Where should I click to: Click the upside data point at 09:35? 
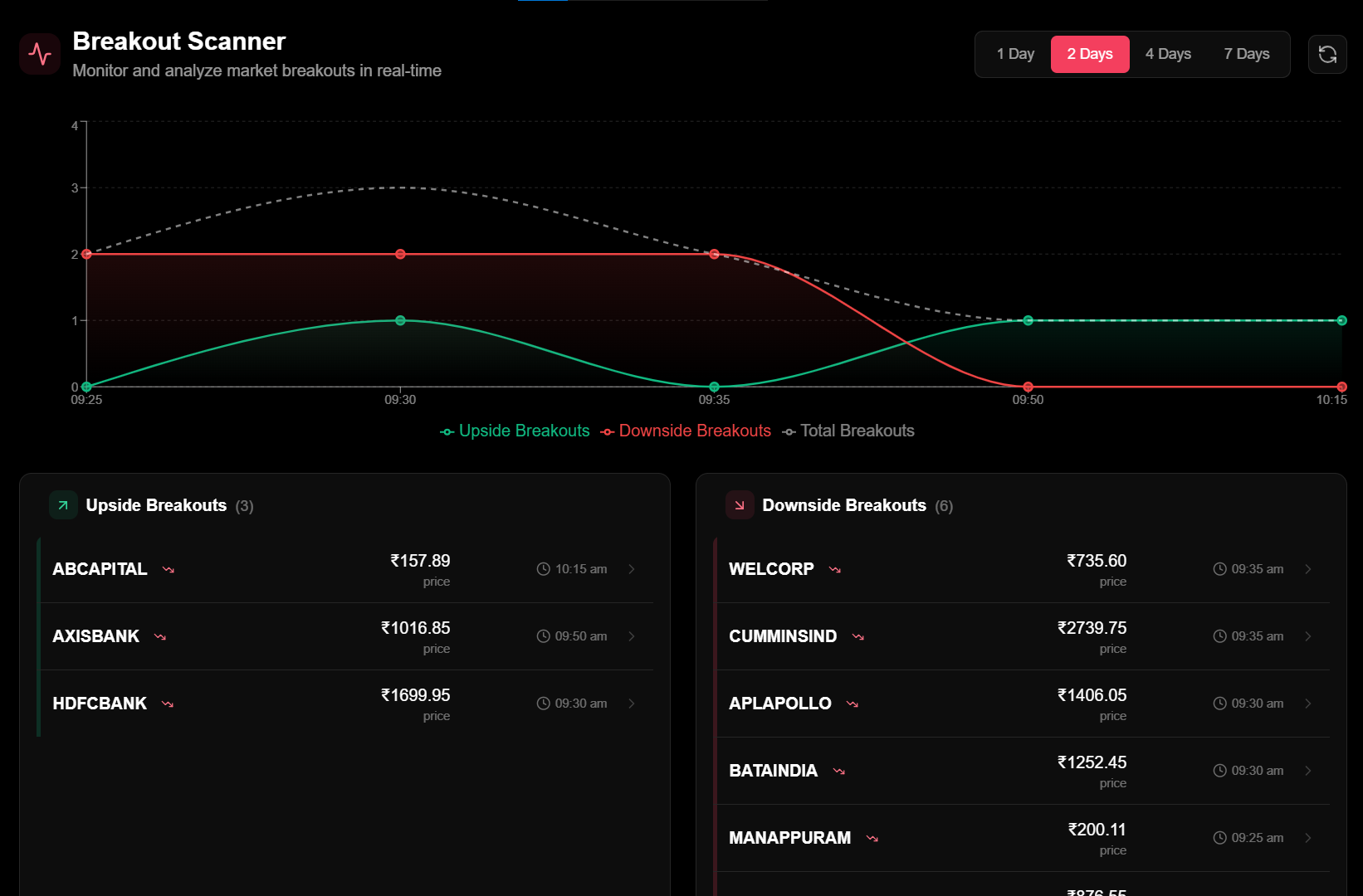tap(714, 387)
